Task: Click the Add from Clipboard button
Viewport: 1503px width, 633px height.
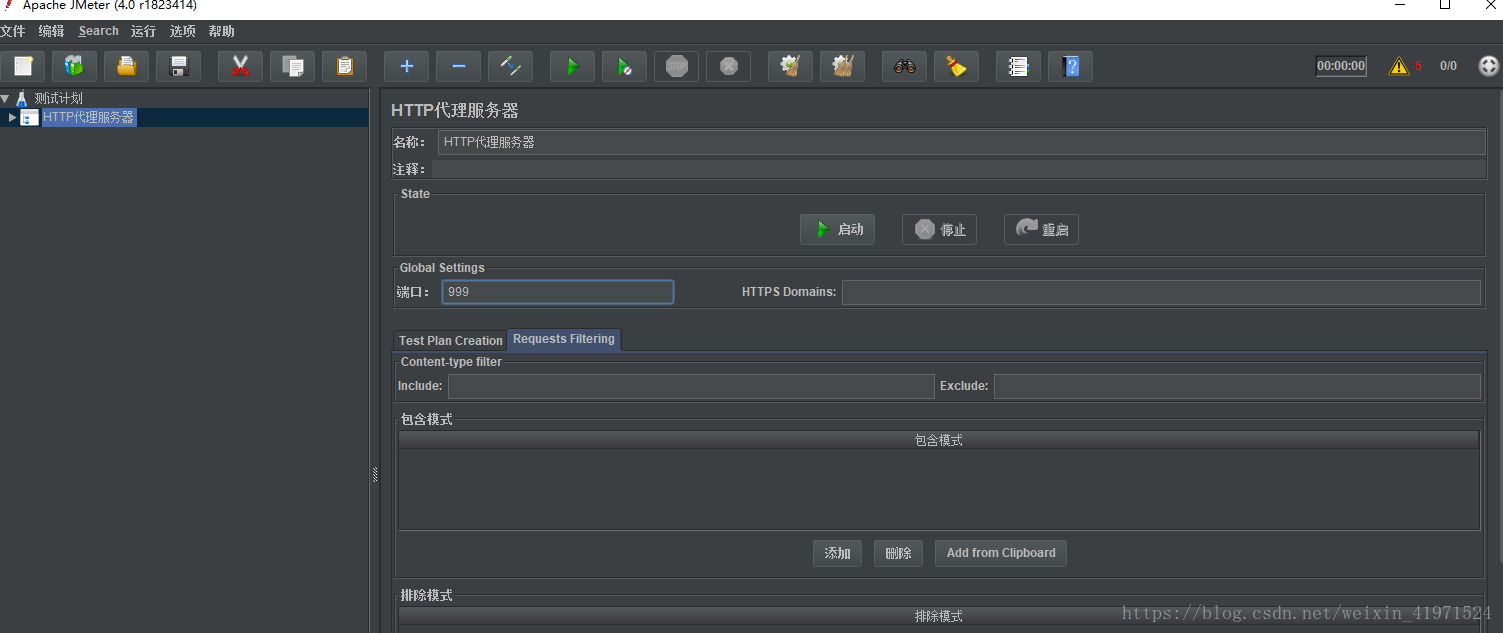Action: point(1001,553)
